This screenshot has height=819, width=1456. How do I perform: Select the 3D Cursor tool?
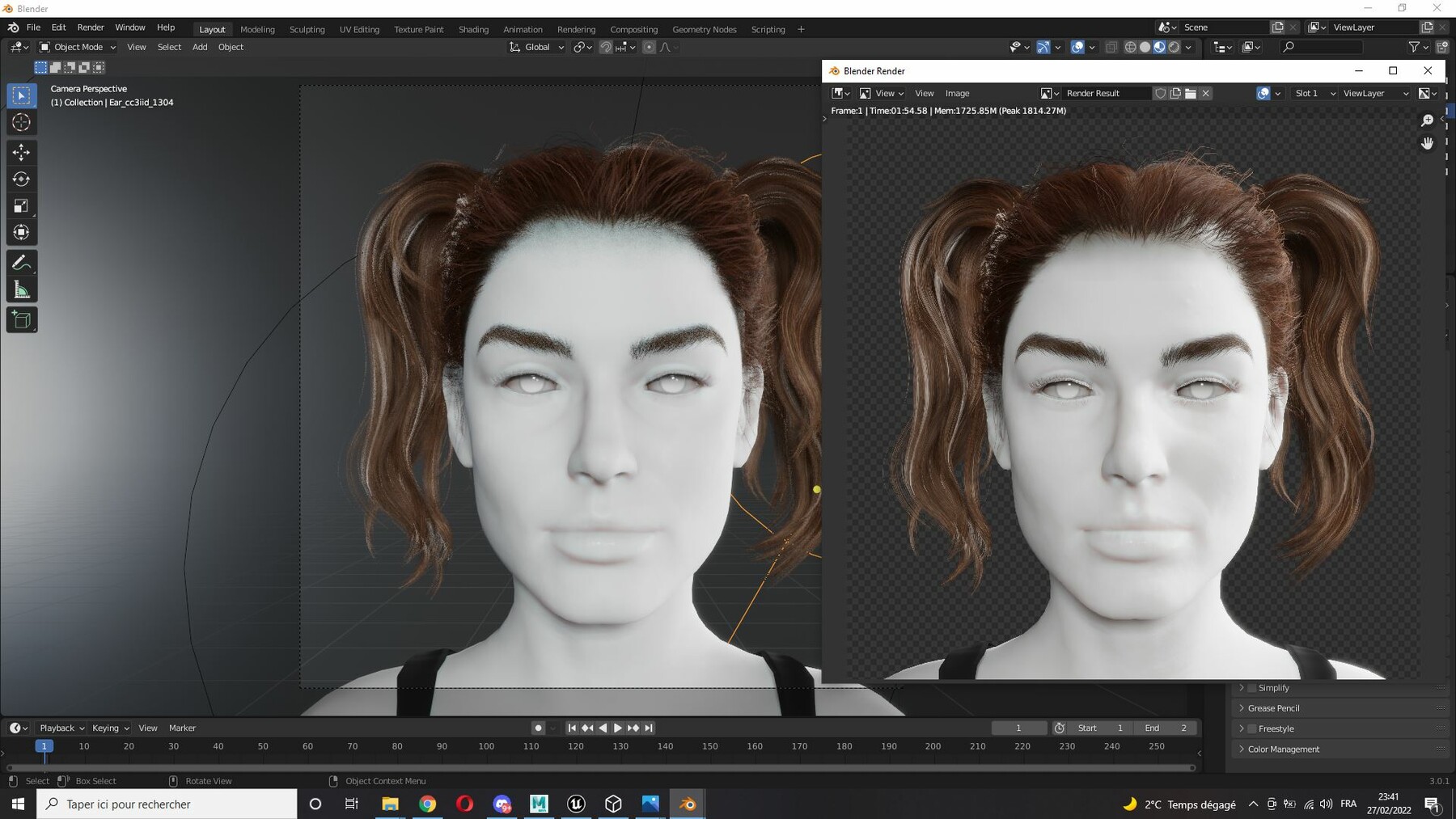point(22,122)
